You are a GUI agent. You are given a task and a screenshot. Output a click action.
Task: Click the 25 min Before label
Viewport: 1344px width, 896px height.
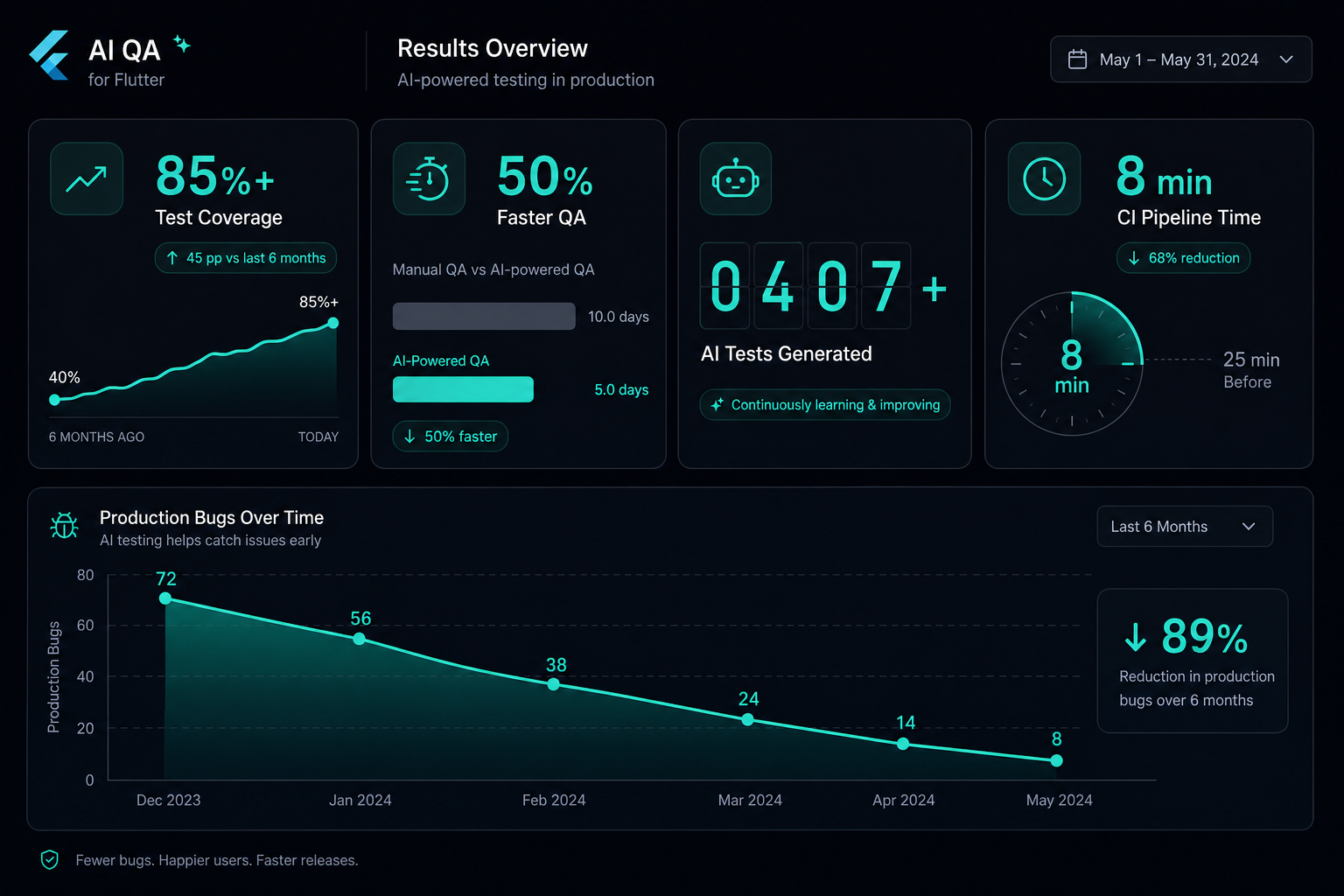[1250, 370]
